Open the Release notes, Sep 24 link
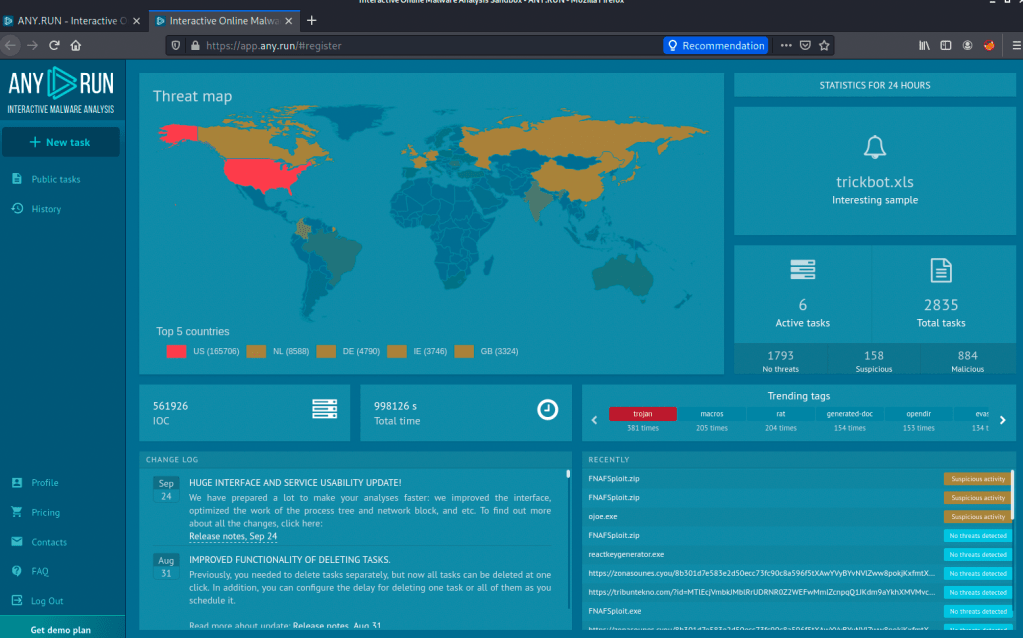Screen dimensions: 1023x638 pyautogui.click(x=233, y=536)
